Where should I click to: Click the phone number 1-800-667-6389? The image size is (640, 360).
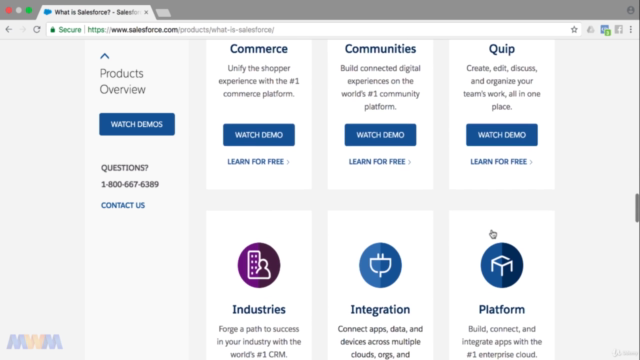click(130, 184)
